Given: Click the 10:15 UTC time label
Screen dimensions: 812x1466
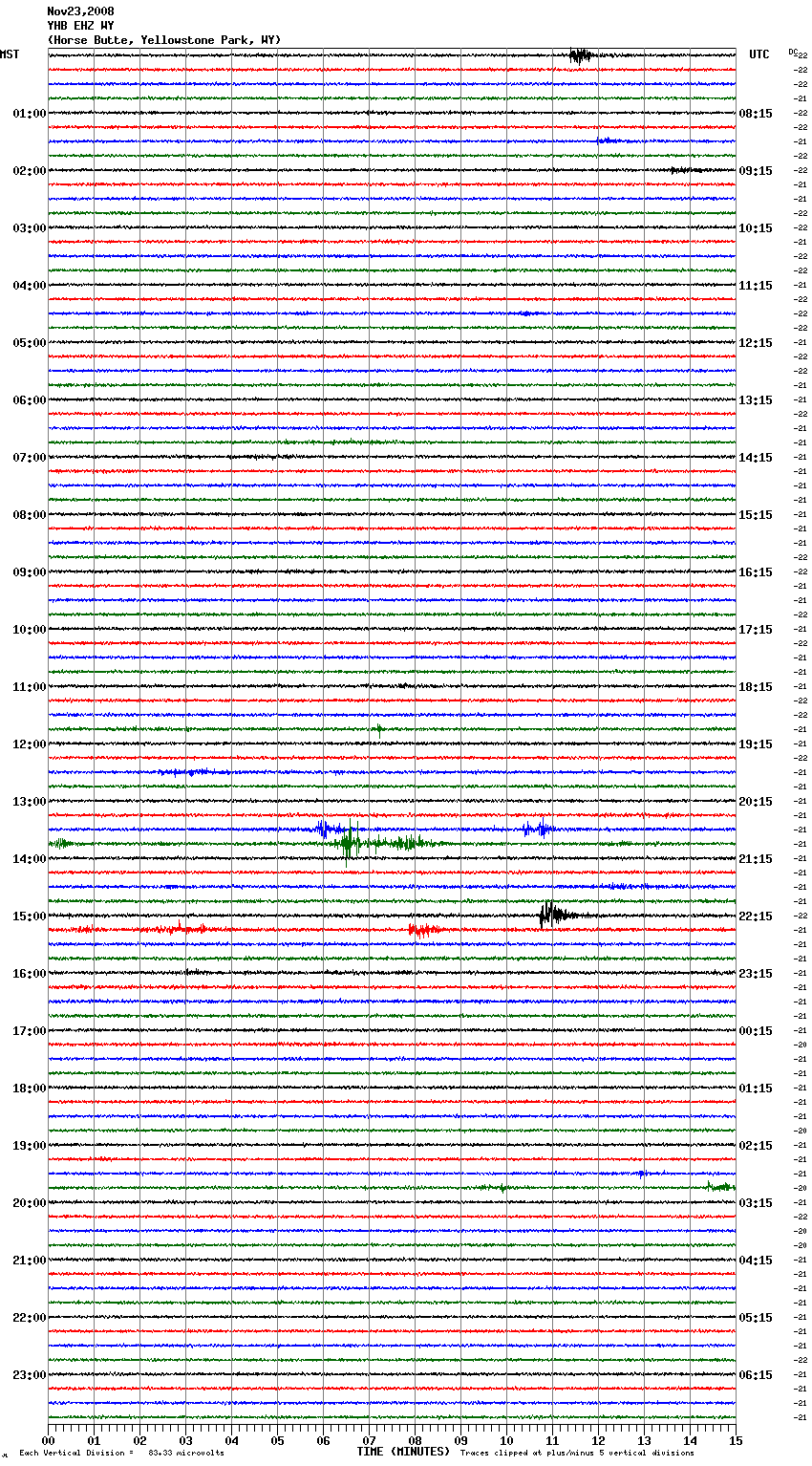Looking at the screenshot, I should click(756, 228).
